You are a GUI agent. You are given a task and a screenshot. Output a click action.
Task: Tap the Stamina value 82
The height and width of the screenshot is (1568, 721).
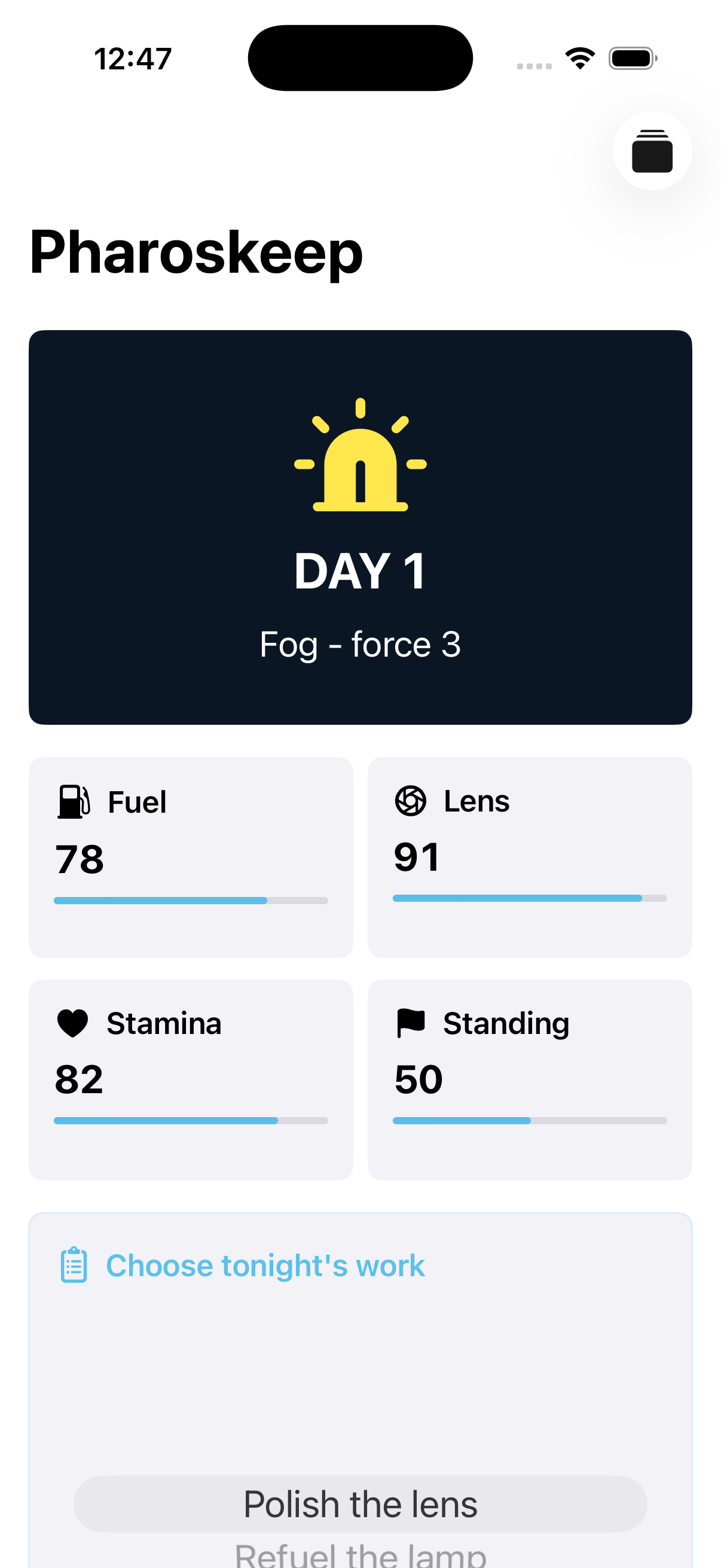pos(79,1079)
